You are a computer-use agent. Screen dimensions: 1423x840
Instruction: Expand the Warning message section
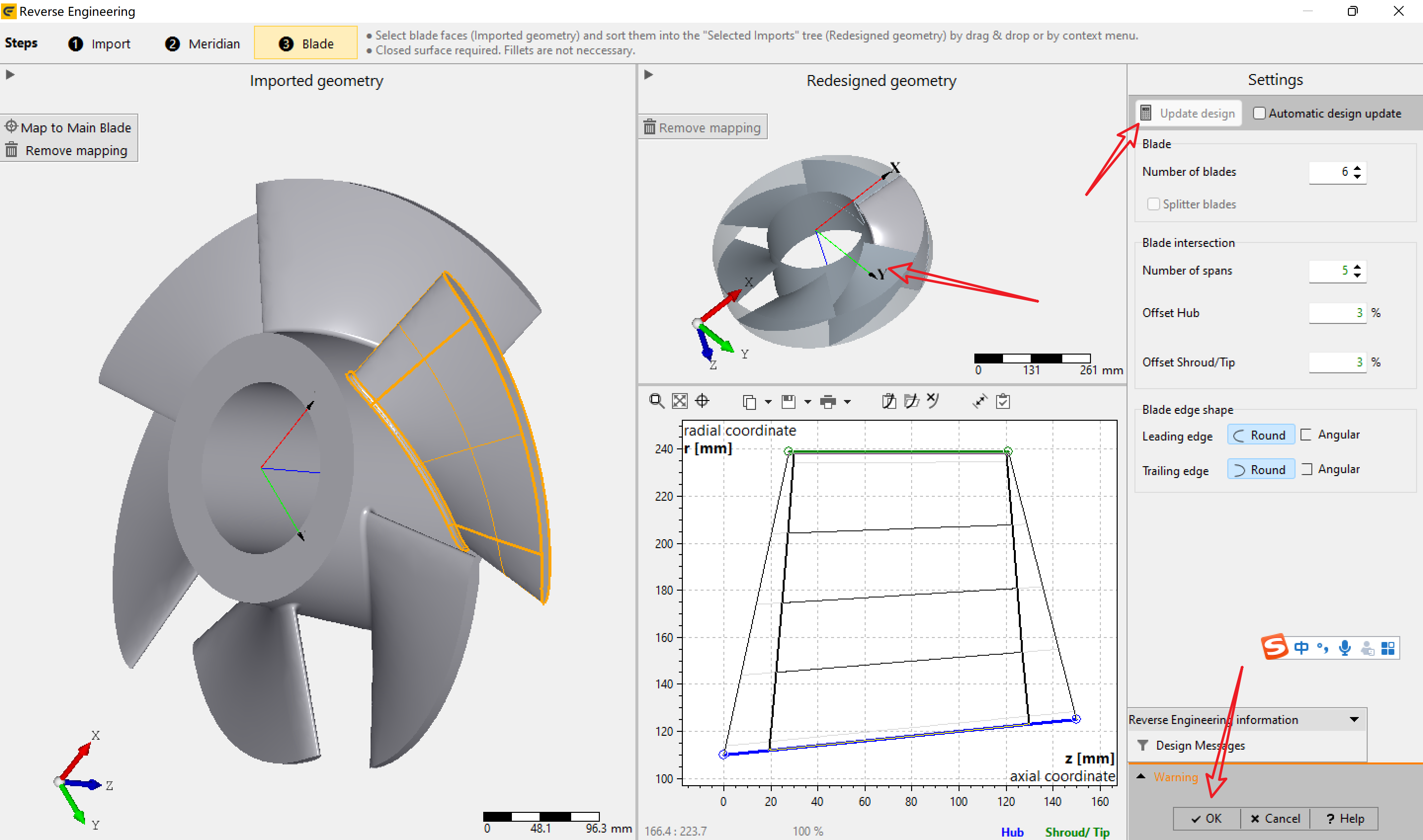(1141, 776)
